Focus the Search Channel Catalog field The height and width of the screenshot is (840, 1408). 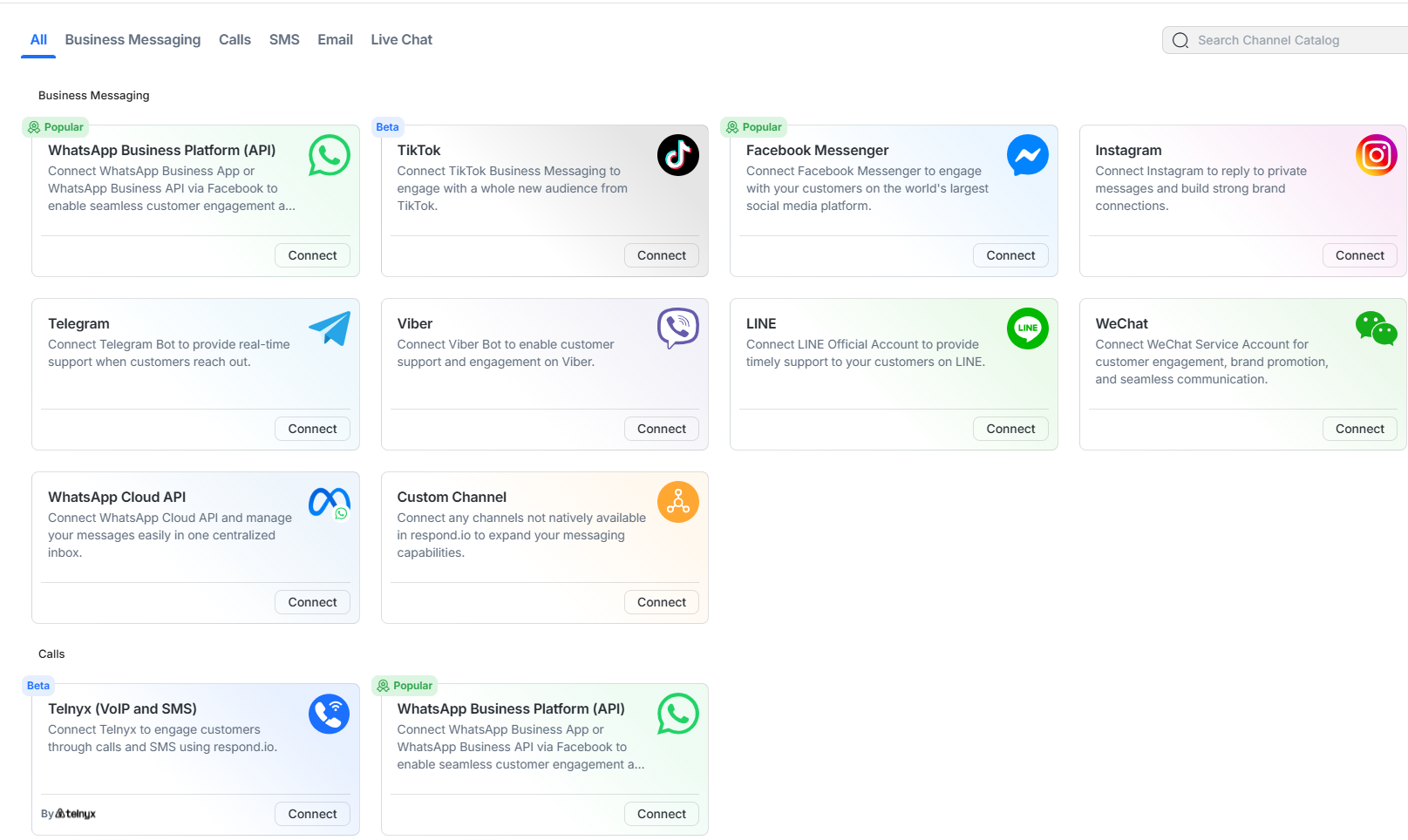click(x=1285, y=40)
